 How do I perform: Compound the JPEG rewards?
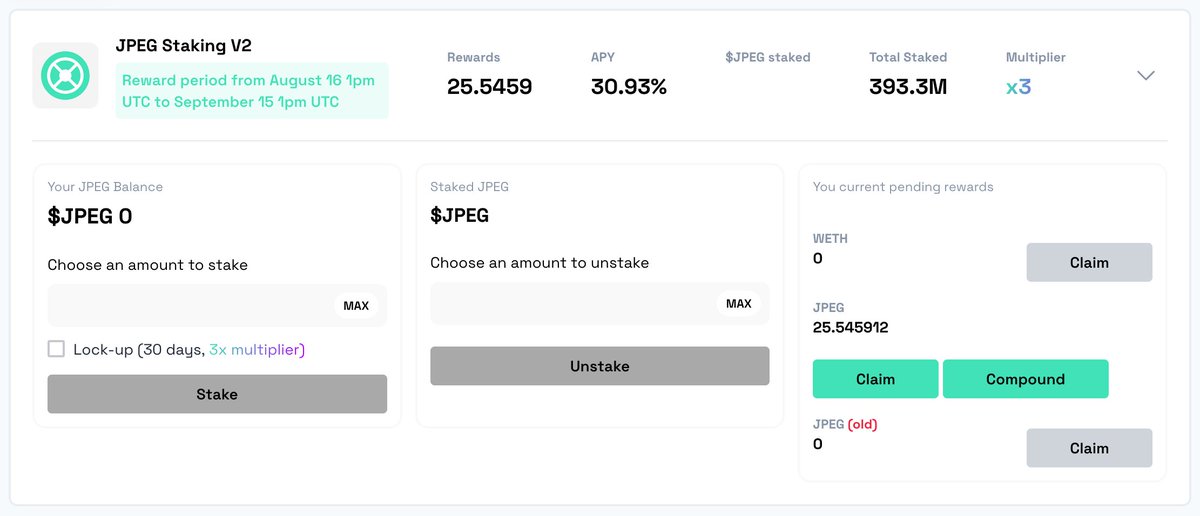[x=1025, y=379]
